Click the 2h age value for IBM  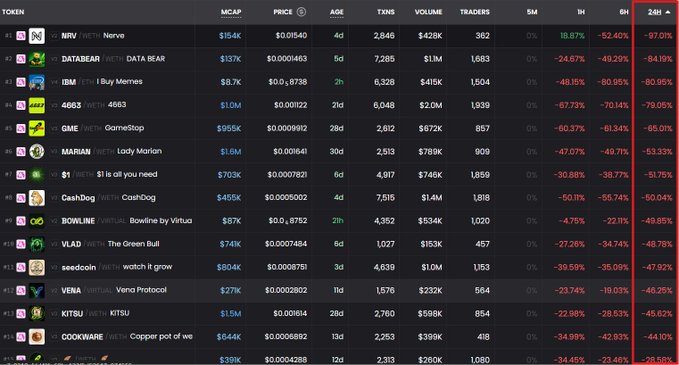coord(339,82)
